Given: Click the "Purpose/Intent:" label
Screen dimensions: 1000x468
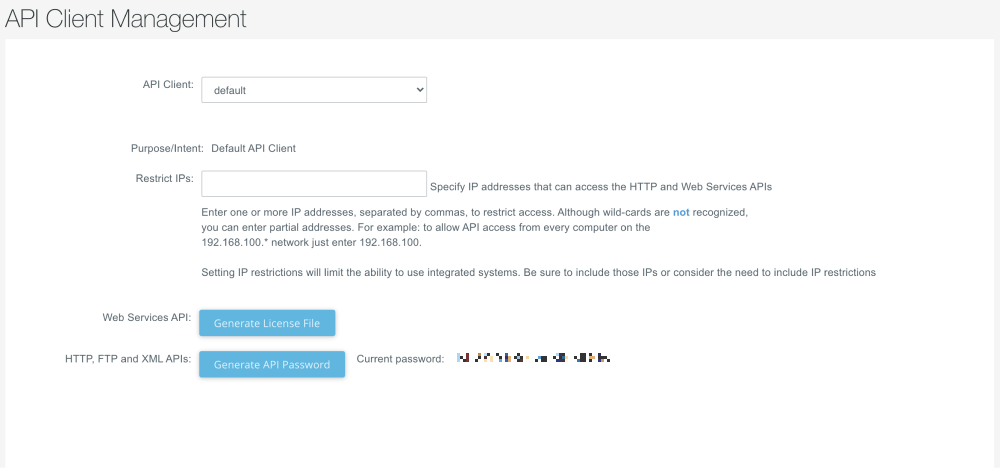Looking at the screenshot, I should [x=167, y=148].
